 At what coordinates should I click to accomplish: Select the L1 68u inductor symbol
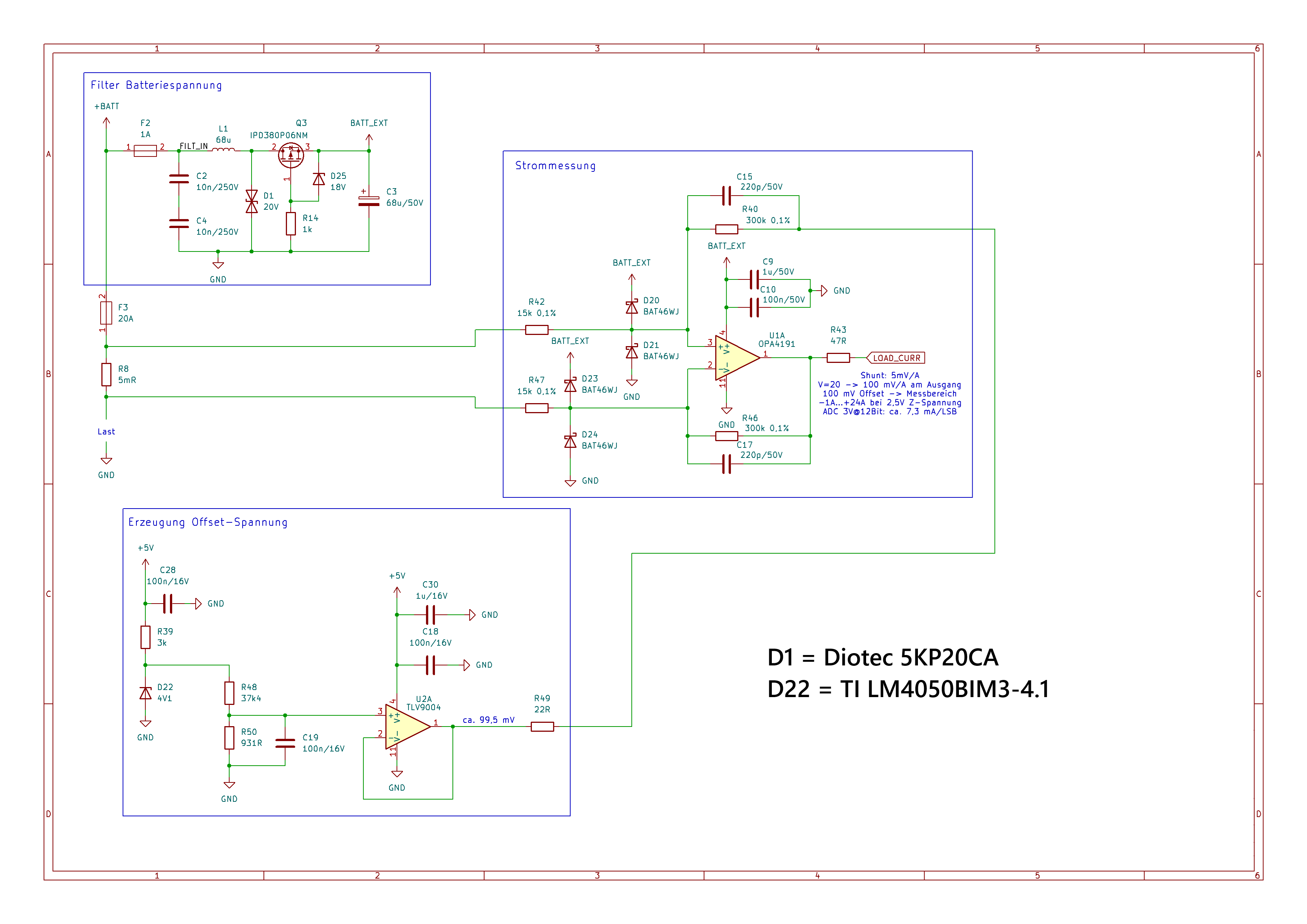[223, 150]
